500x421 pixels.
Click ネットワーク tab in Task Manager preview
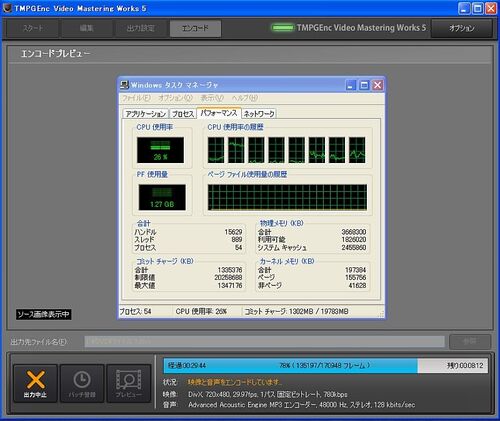tap(259, 114)
